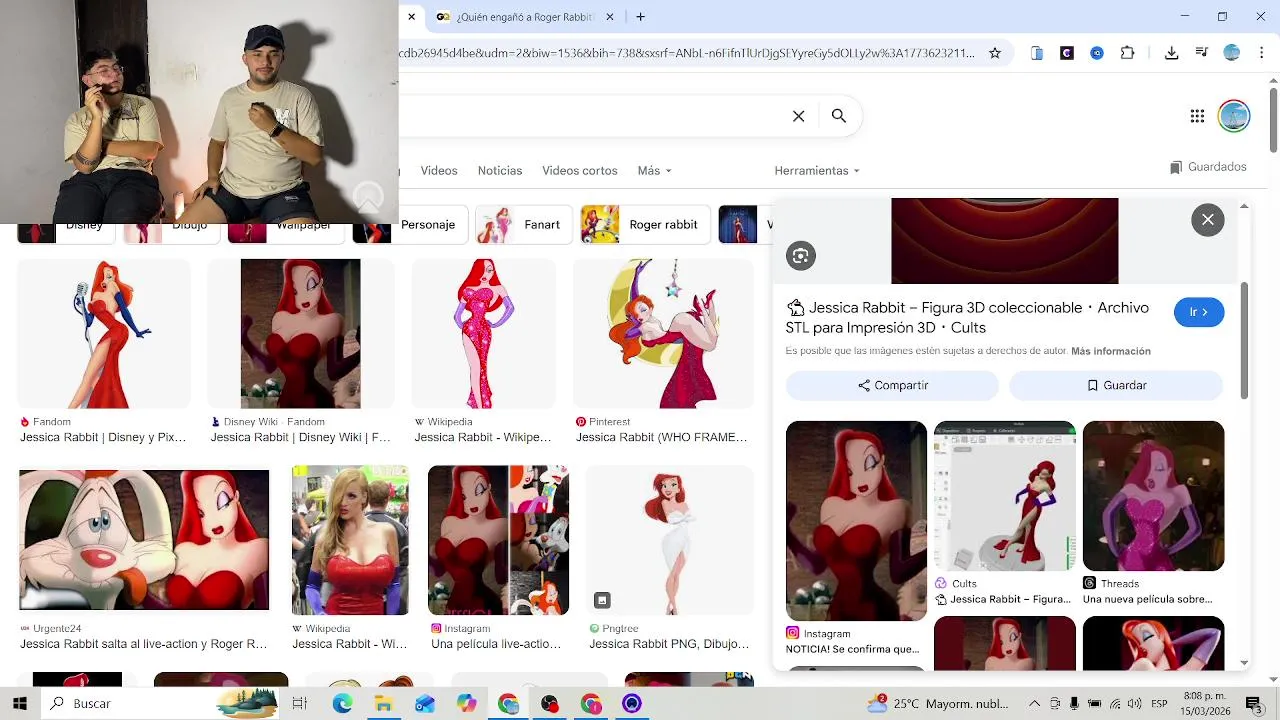Viewport: 1280px width, 720px height.
Task: Open the Fandom Jessica Rabbit image result
Action: (104, 334)
